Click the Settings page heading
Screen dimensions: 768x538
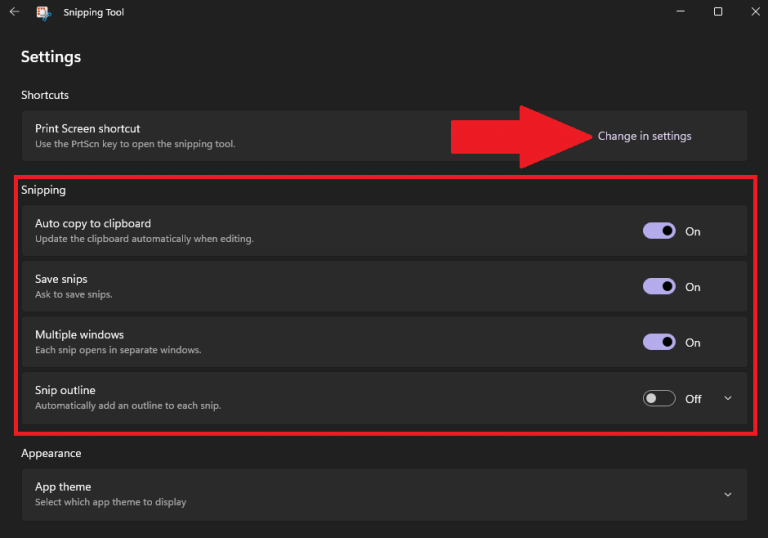pyautogui.click(x=51, y=57)
